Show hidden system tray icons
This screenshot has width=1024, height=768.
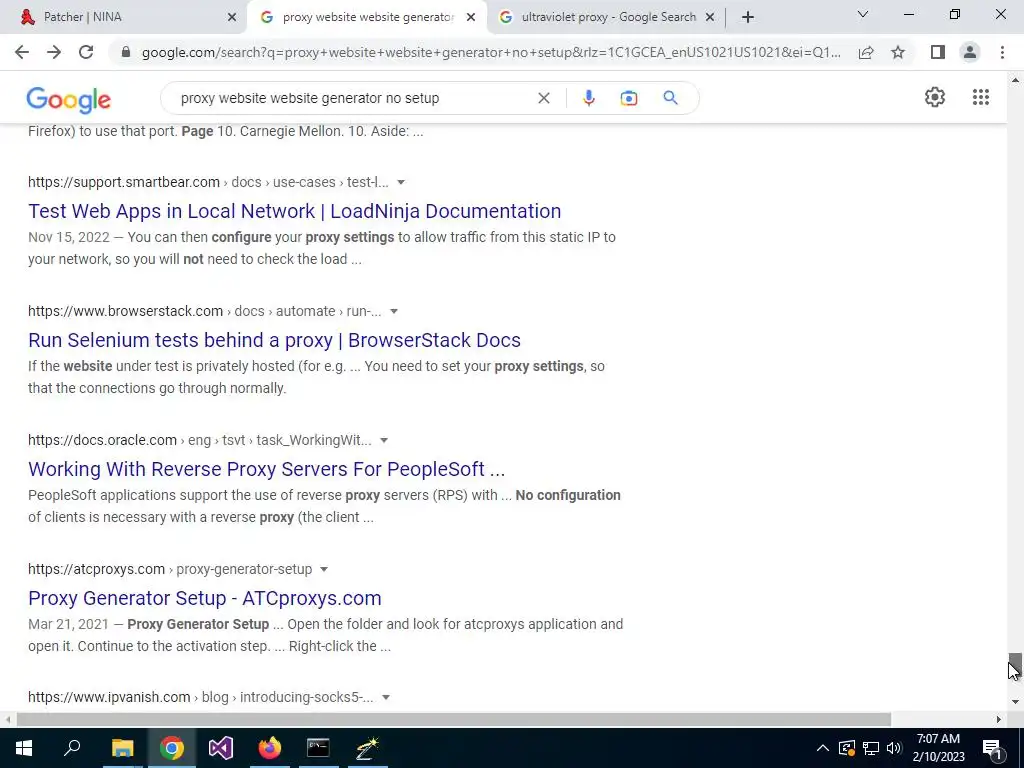[x=823, y=748]
